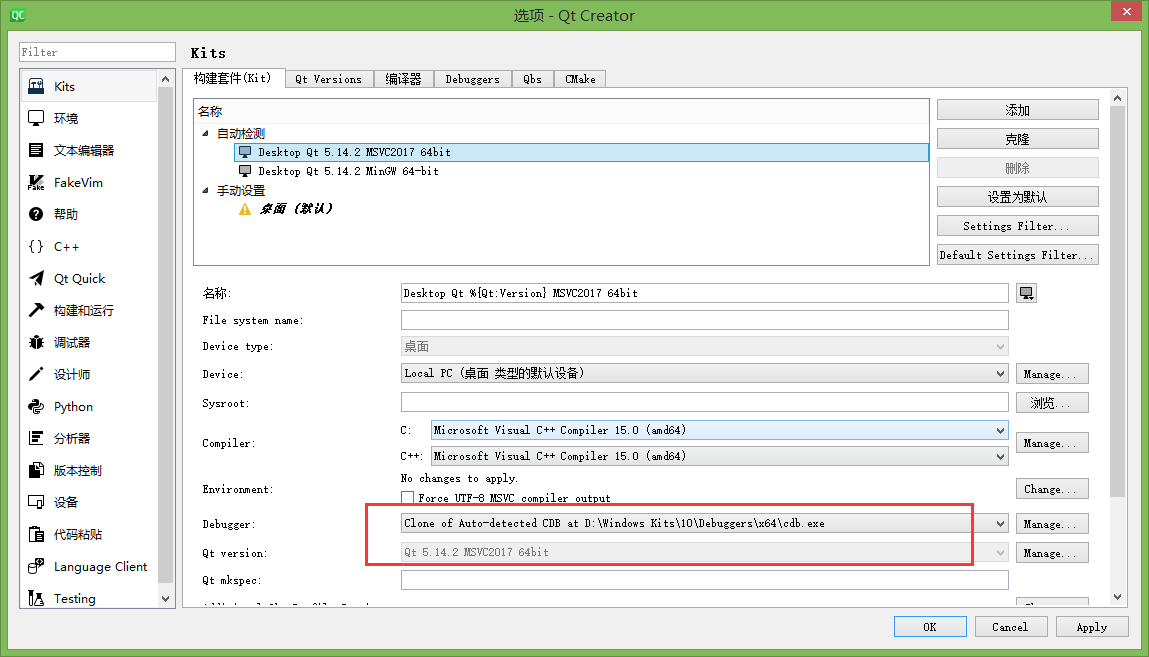
Task: Open the 帮助 question mark icon
Action: (36, 214)
